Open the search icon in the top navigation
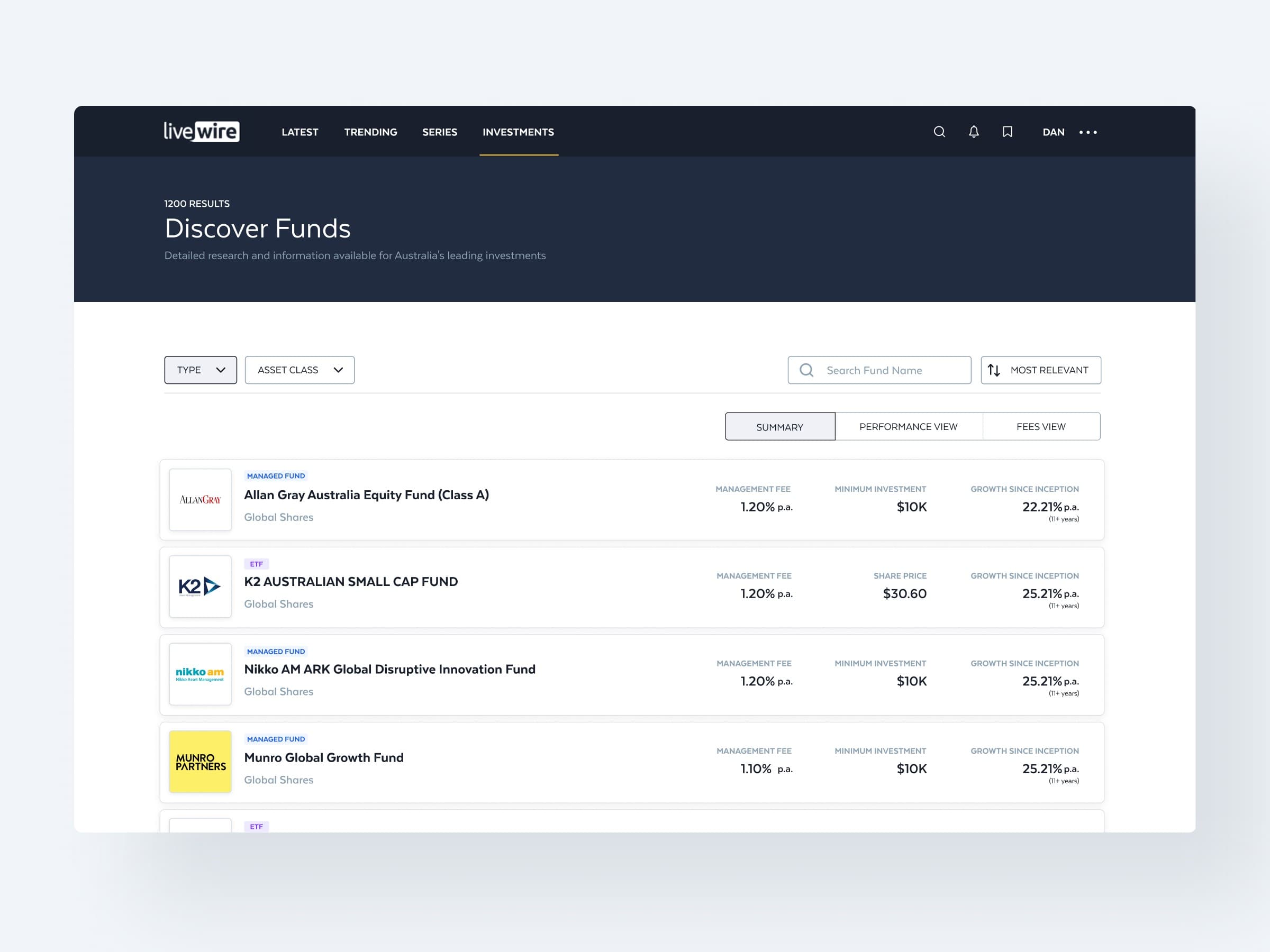1270x952 pixels. pos(939,132)
